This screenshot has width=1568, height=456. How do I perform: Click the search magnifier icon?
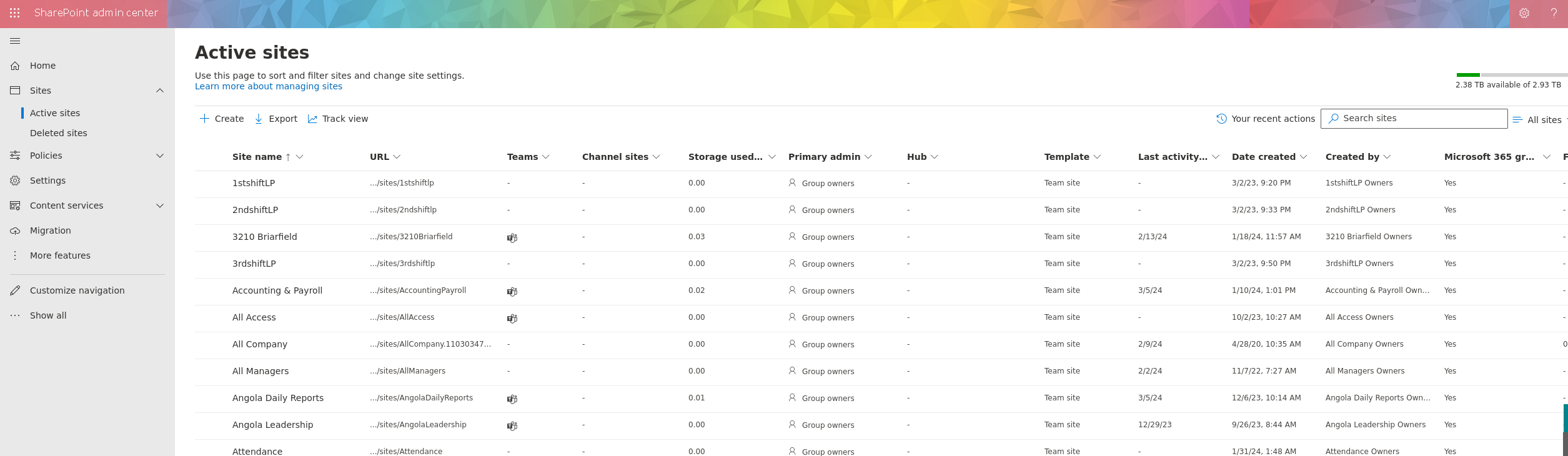1334,118
